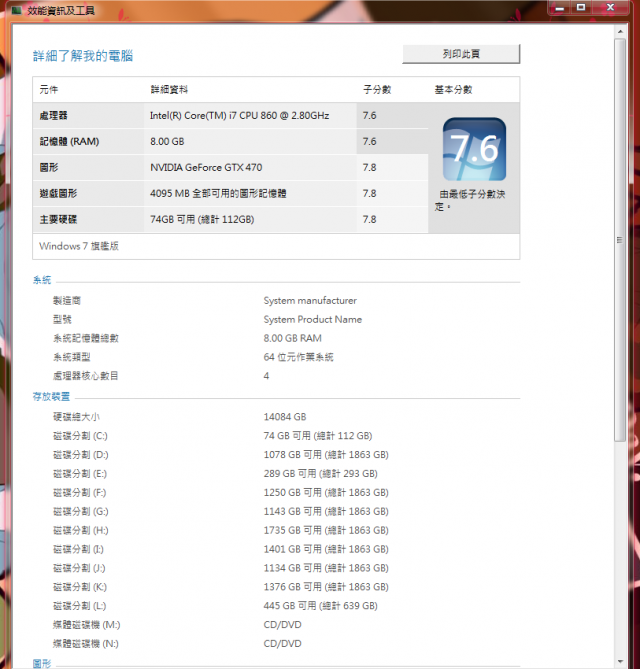Click the 詳細了解我的電腦 heading
The image size is (640, 670).
coord(83,56)
